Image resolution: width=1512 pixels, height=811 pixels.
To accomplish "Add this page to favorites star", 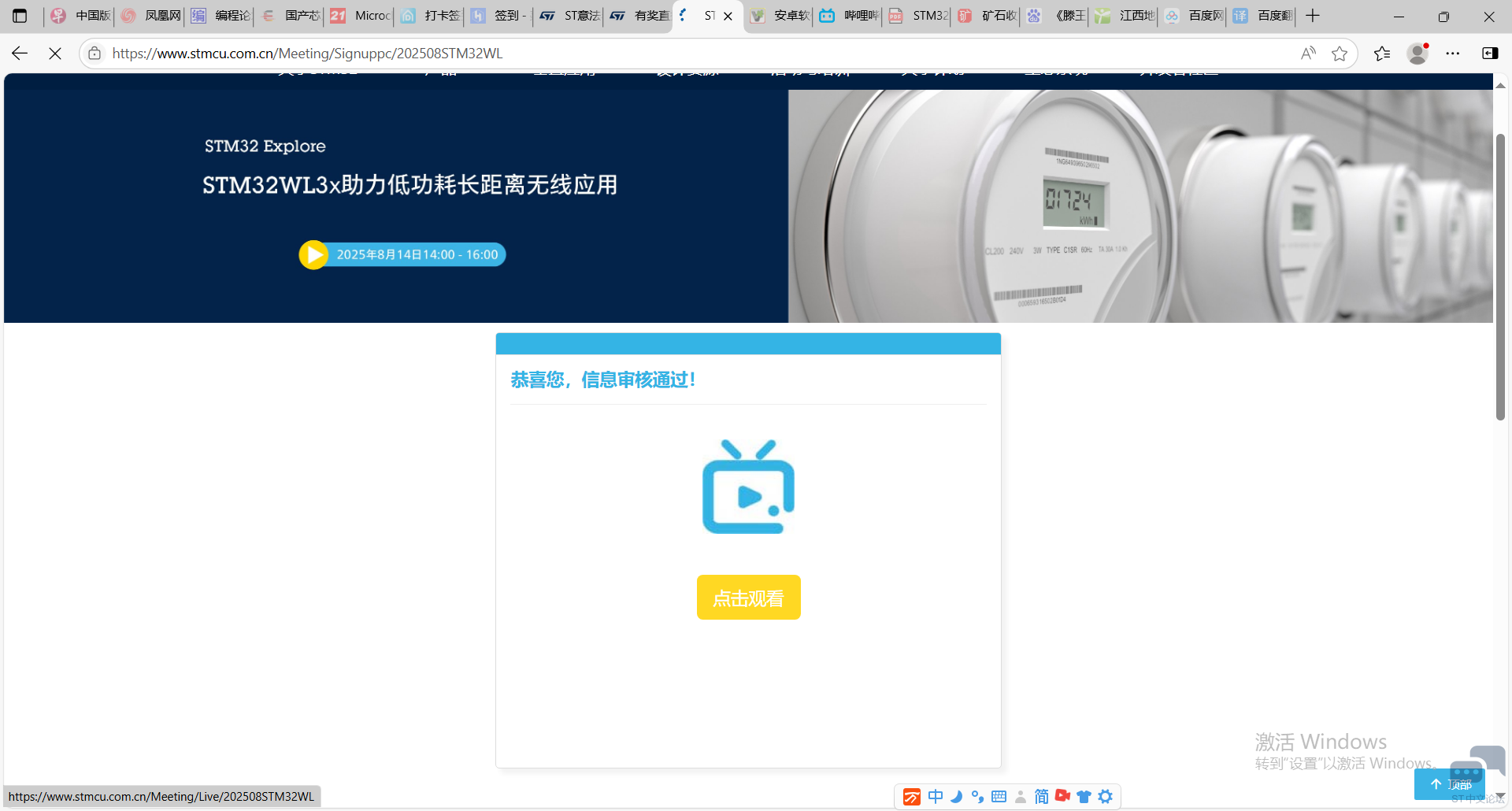I will [x=1340, y=54].
